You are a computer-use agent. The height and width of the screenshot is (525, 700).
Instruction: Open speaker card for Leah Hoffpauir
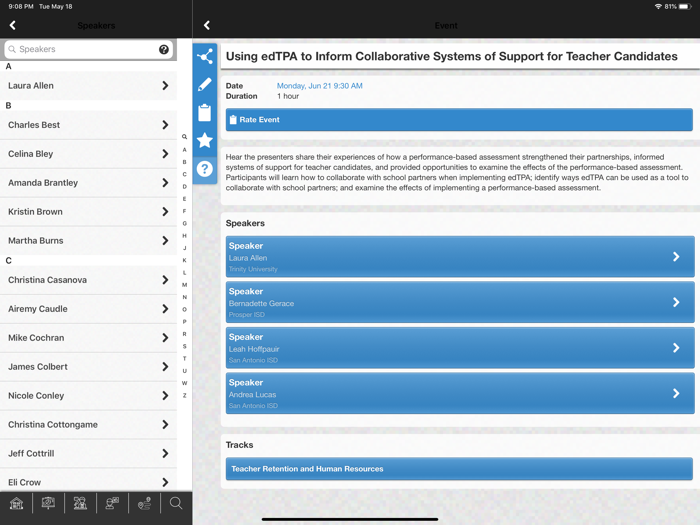click(460, 348)
